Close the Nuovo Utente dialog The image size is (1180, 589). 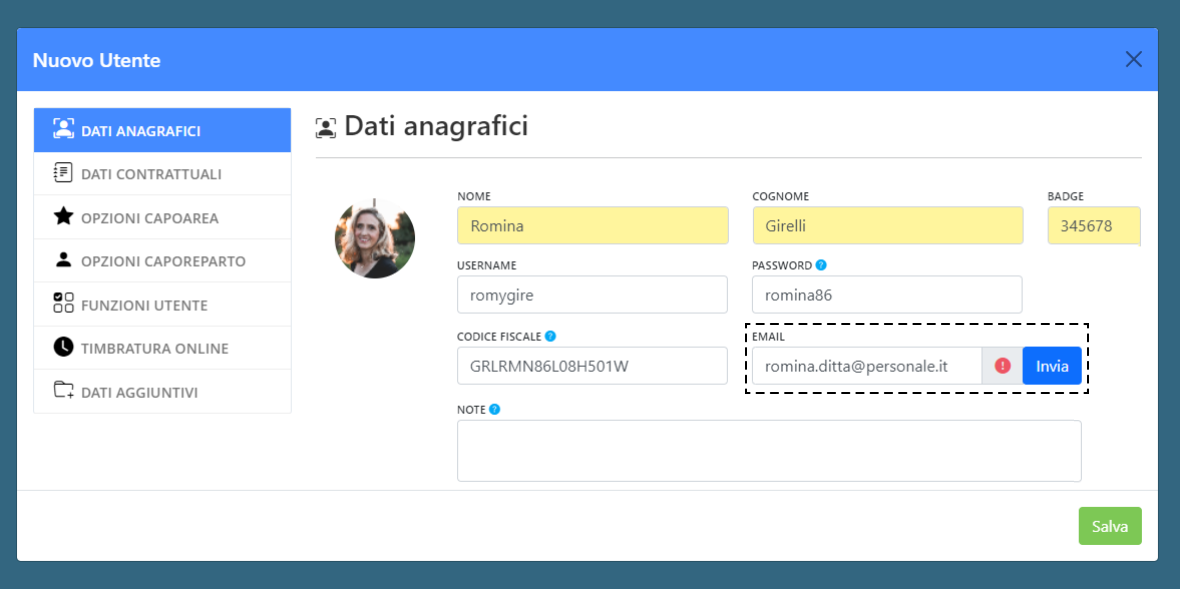(x=1133, y=60)
